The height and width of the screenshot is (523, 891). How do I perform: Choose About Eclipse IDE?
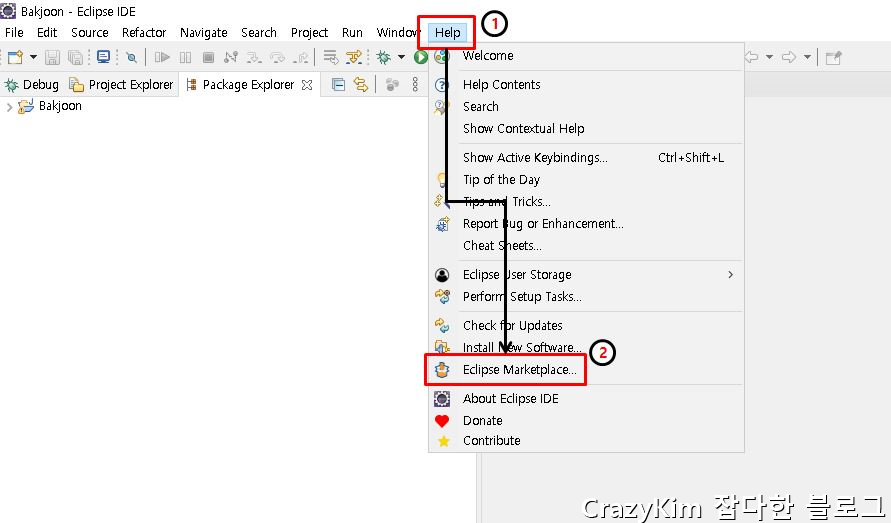[x=586, y=399]
